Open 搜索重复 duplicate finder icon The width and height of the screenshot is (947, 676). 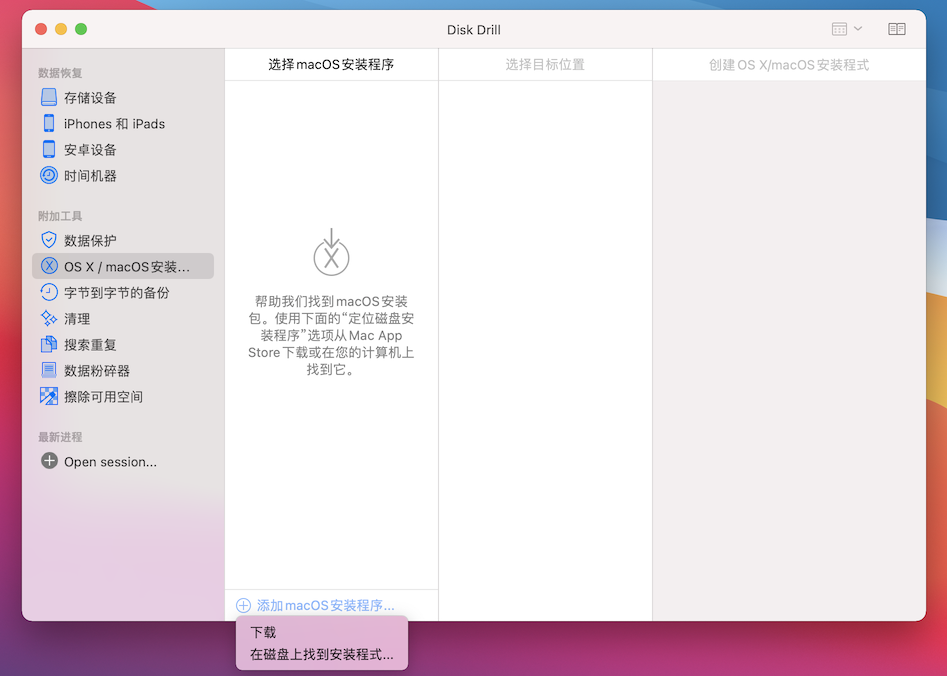[49, 344]
